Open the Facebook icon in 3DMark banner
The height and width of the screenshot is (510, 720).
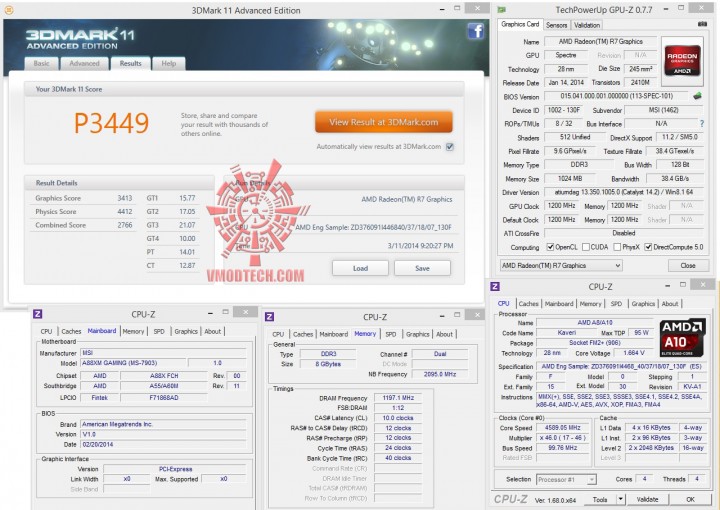click(x=475, y=31)
